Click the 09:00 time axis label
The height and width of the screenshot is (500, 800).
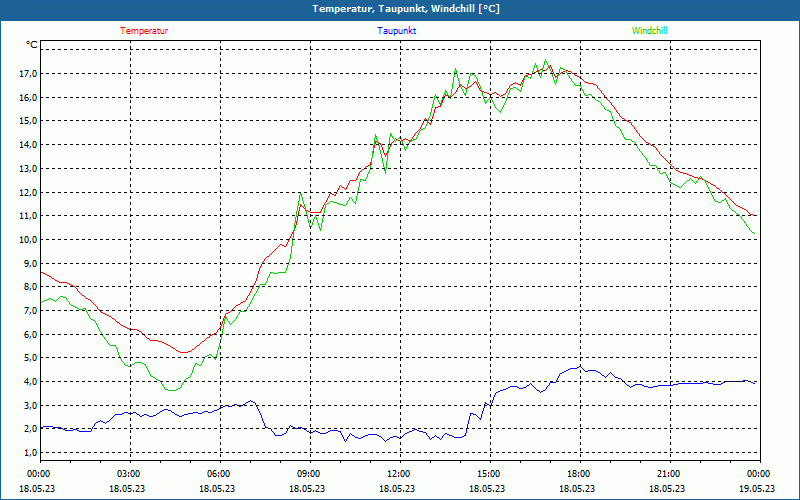point(309,474)
